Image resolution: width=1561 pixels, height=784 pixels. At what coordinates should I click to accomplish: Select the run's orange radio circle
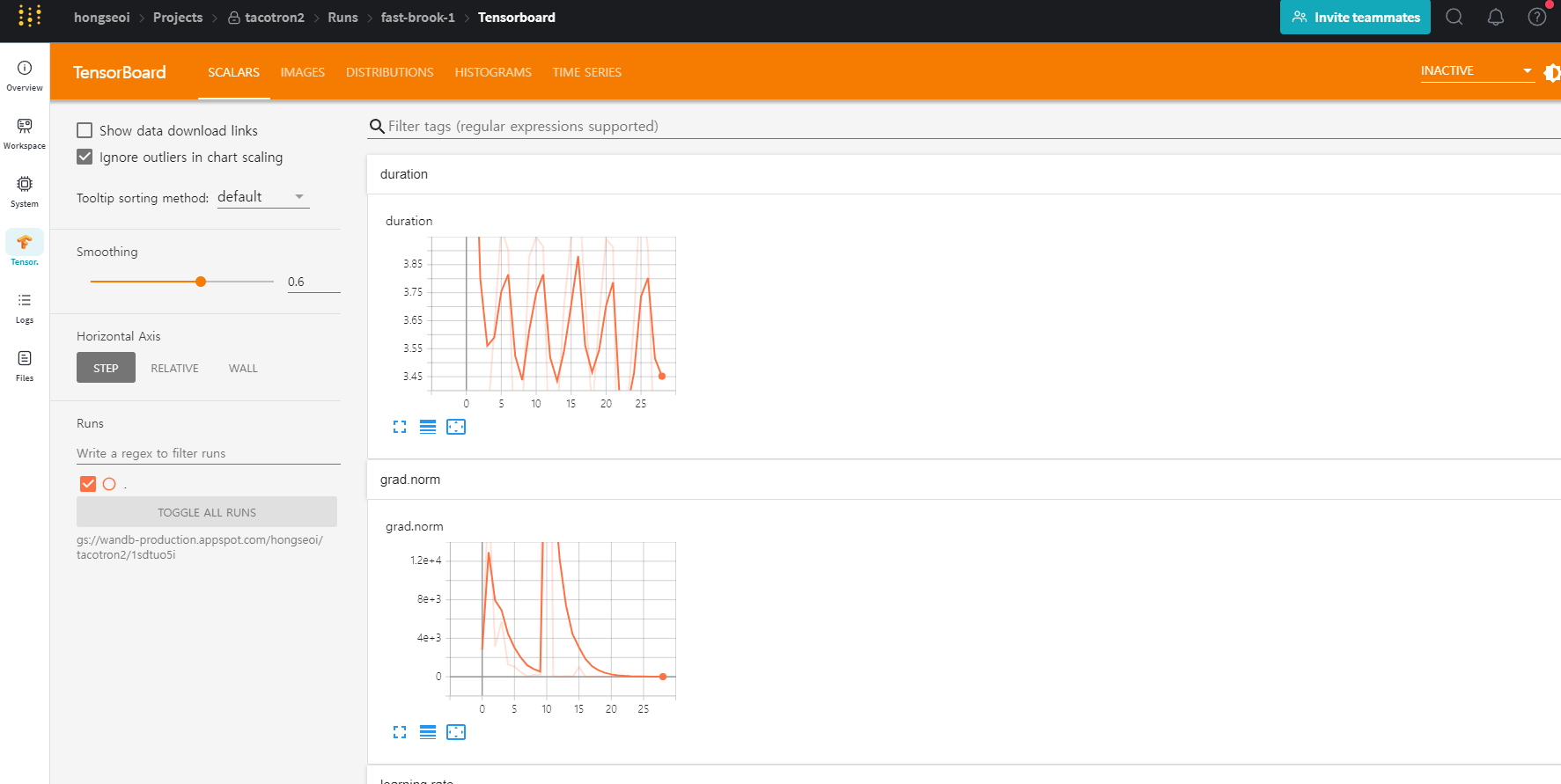click(109, 484)
